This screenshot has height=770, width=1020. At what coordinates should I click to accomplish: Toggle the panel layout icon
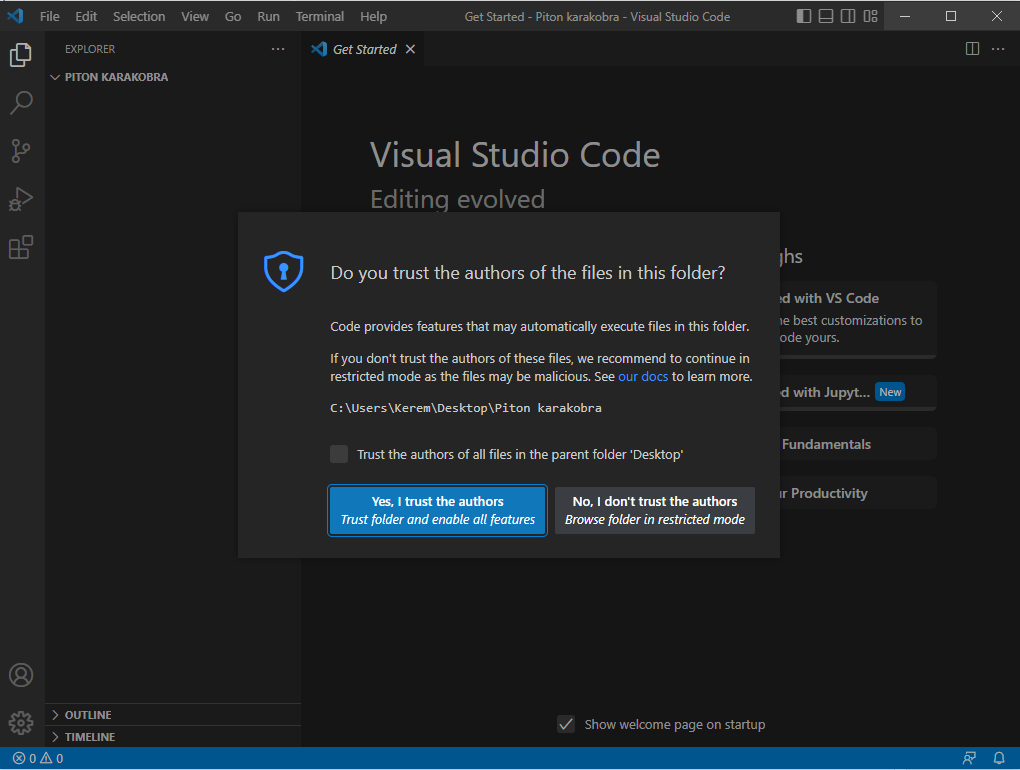826,16
